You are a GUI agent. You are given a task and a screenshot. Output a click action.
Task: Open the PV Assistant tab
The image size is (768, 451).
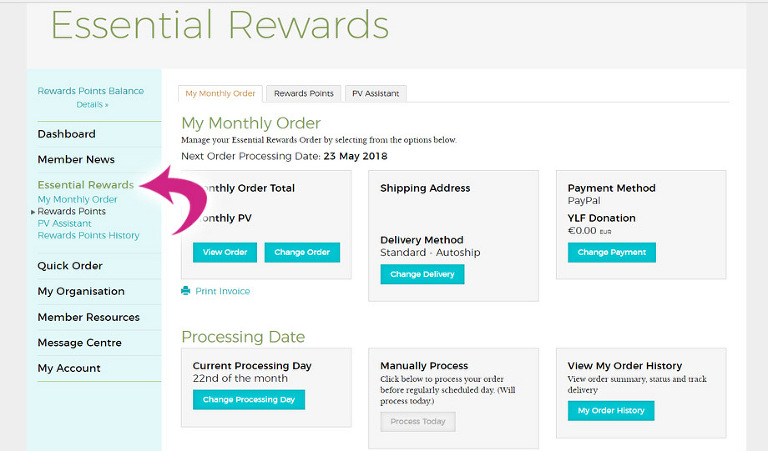click(375, 94)
